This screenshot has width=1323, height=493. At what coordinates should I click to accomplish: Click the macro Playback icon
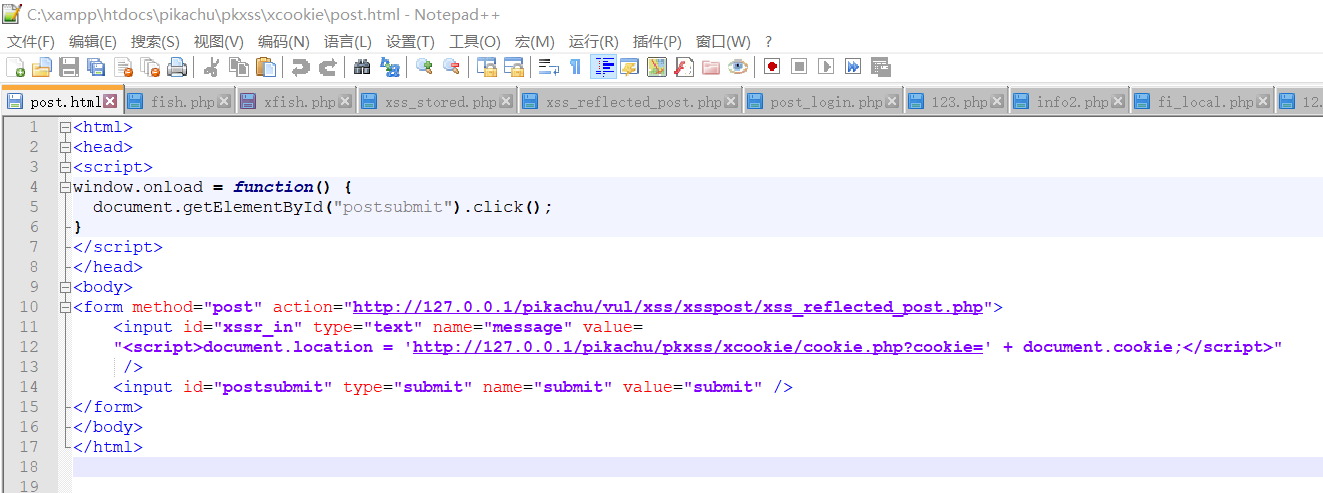825,67
